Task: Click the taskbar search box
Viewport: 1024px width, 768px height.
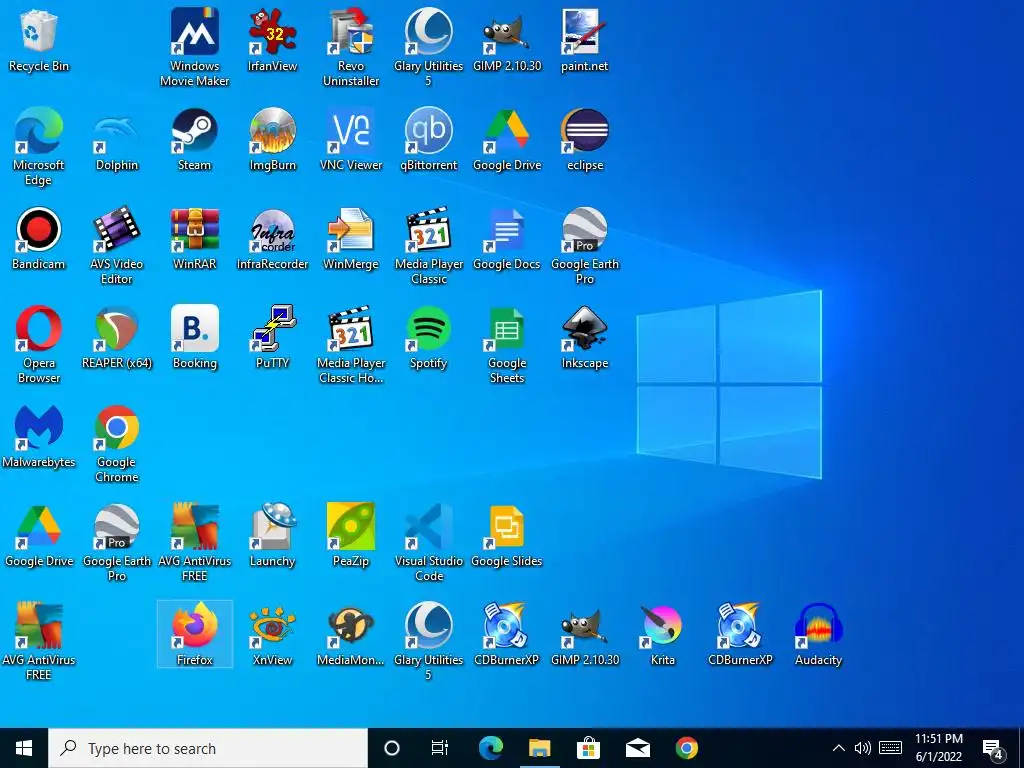Action: pos(208,748)
